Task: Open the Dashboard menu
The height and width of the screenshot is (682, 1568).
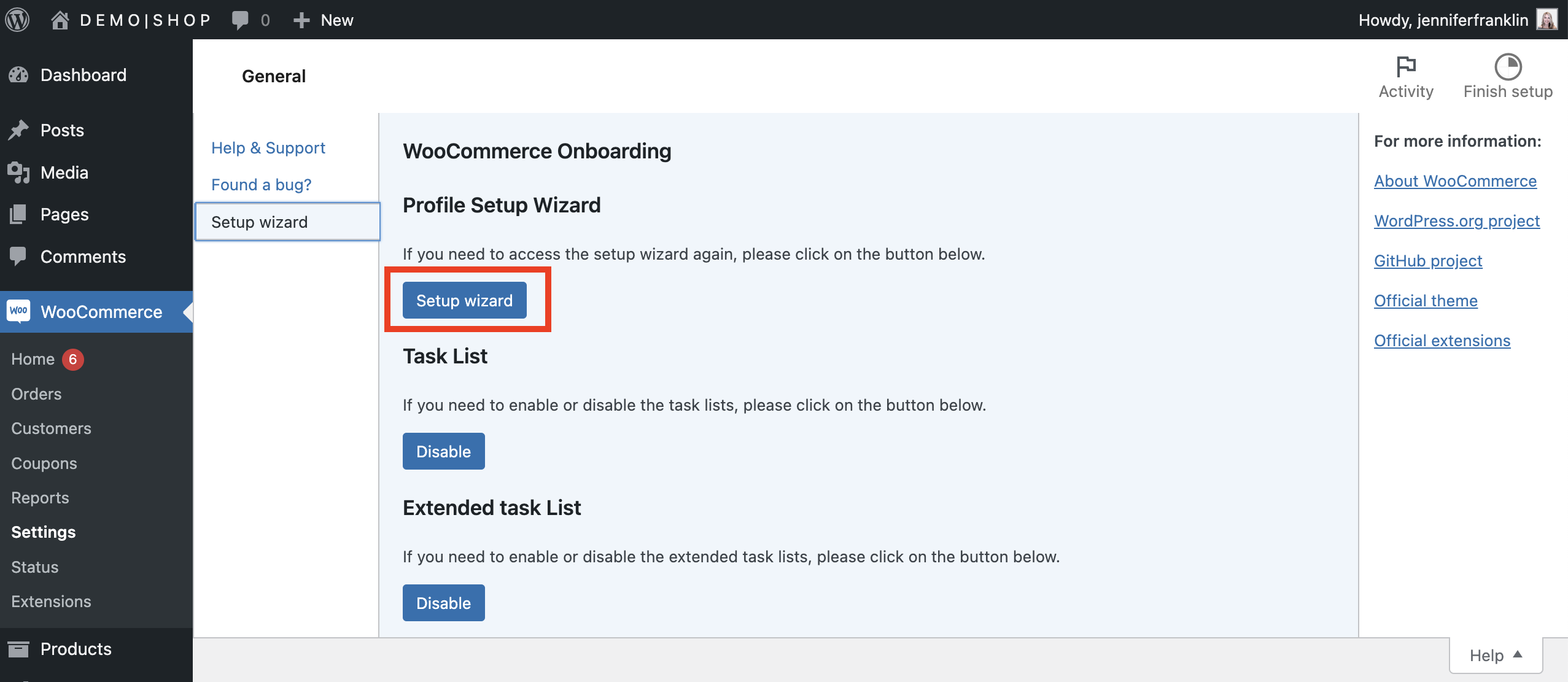Action: click(x=96, y=75)
